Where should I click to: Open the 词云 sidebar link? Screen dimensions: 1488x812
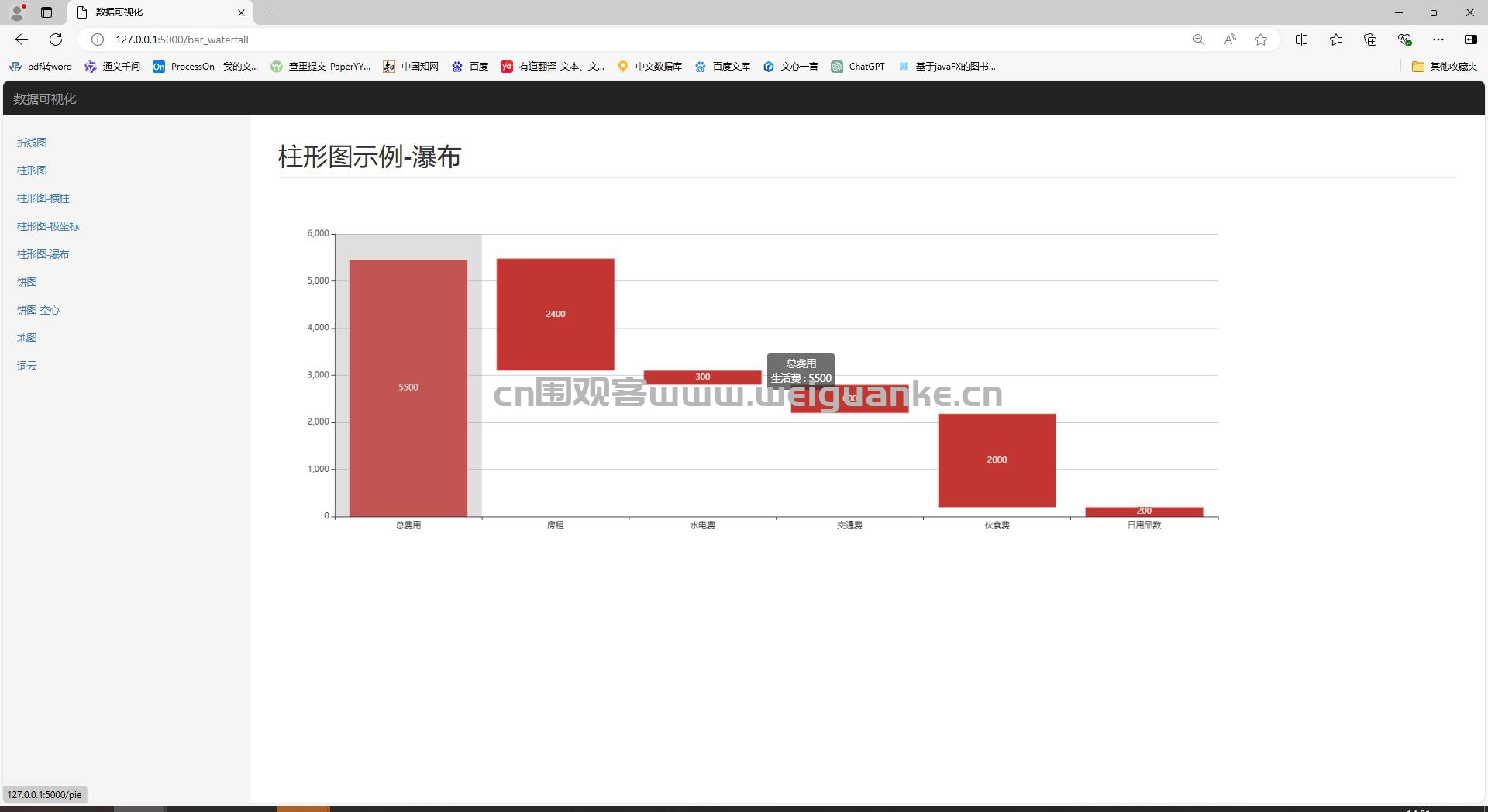click(x=27, y=366)
